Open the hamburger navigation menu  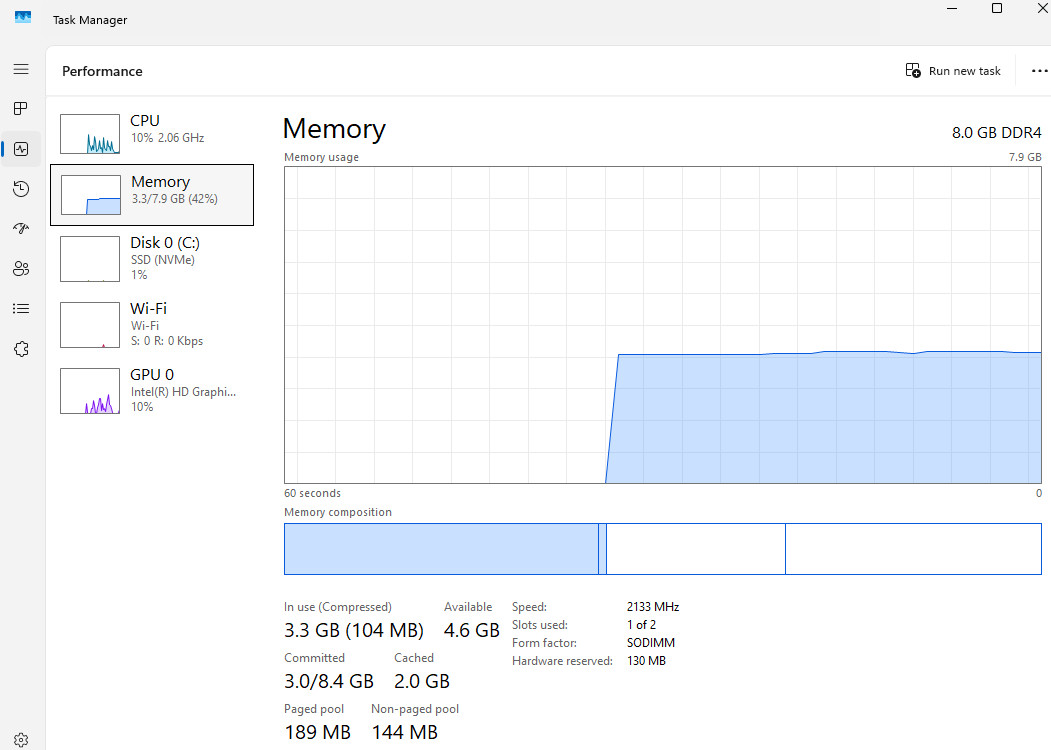[21, 69]
